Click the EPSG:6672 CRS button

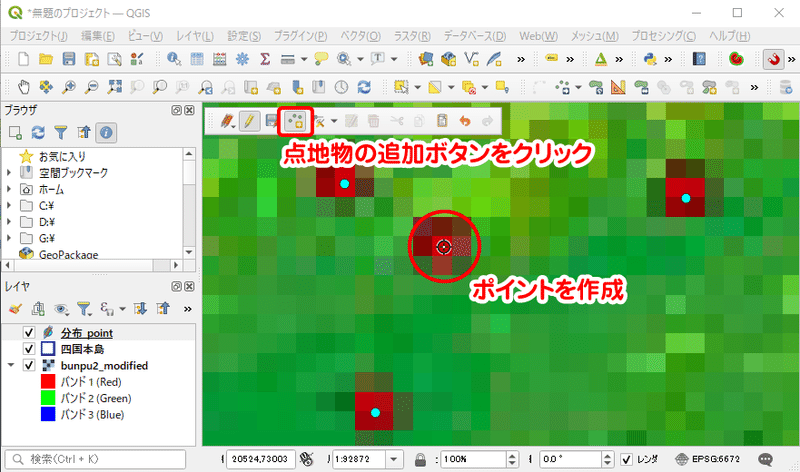(x=707, y=459)
